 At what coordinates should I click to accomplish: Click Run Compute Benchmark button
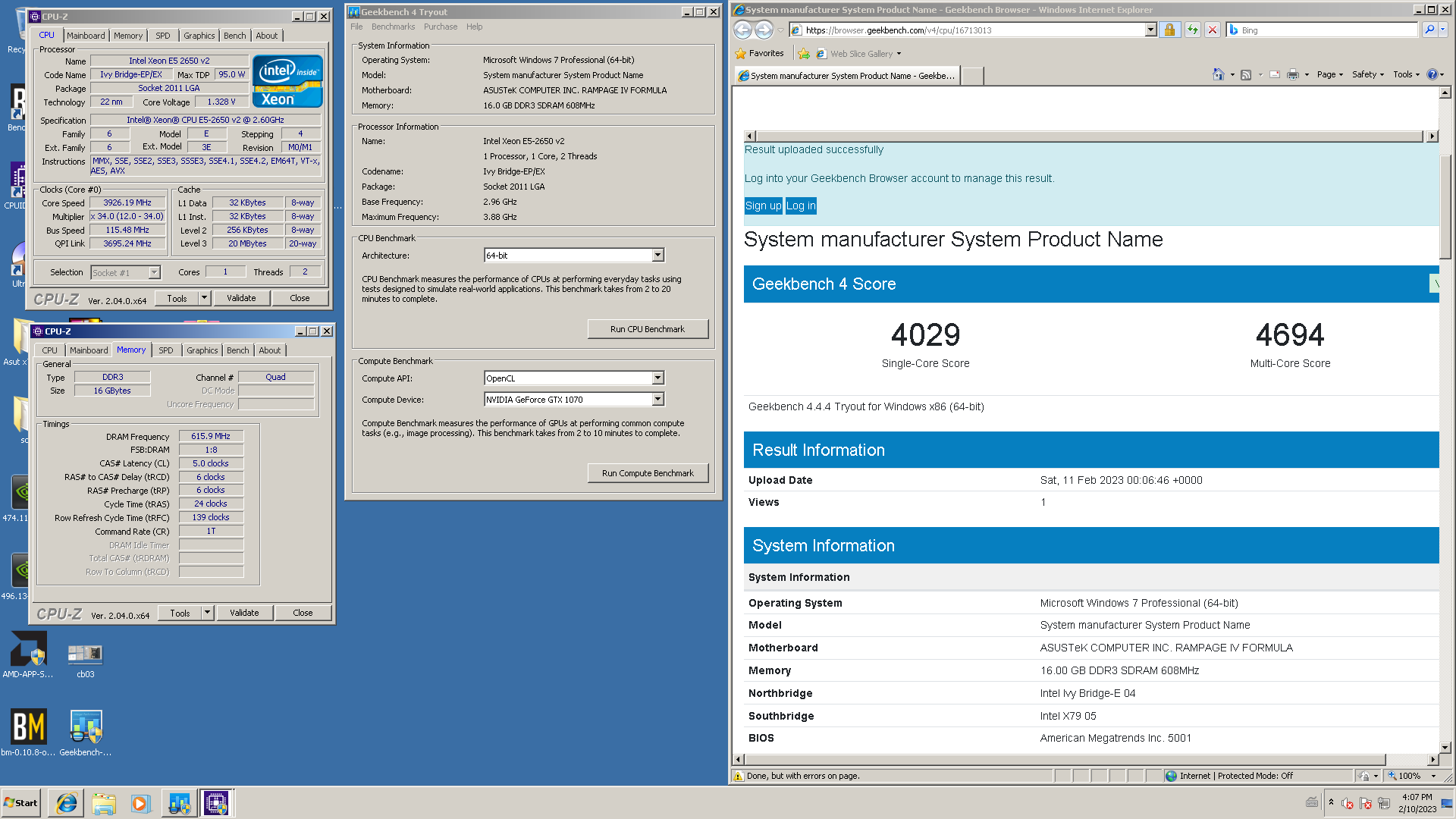point(648,473)
